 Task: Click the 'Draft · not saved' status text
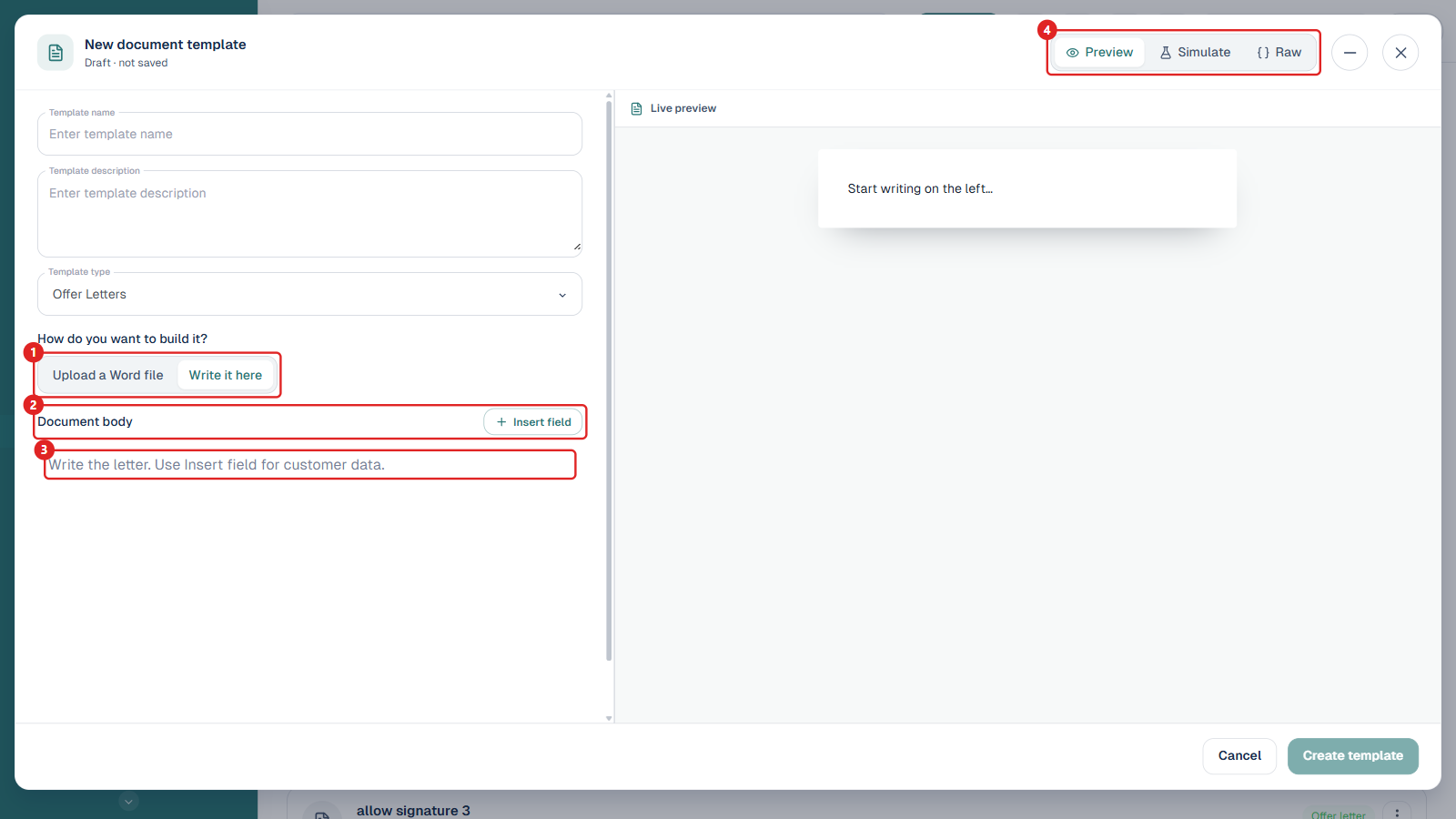(x=126, y=64)
